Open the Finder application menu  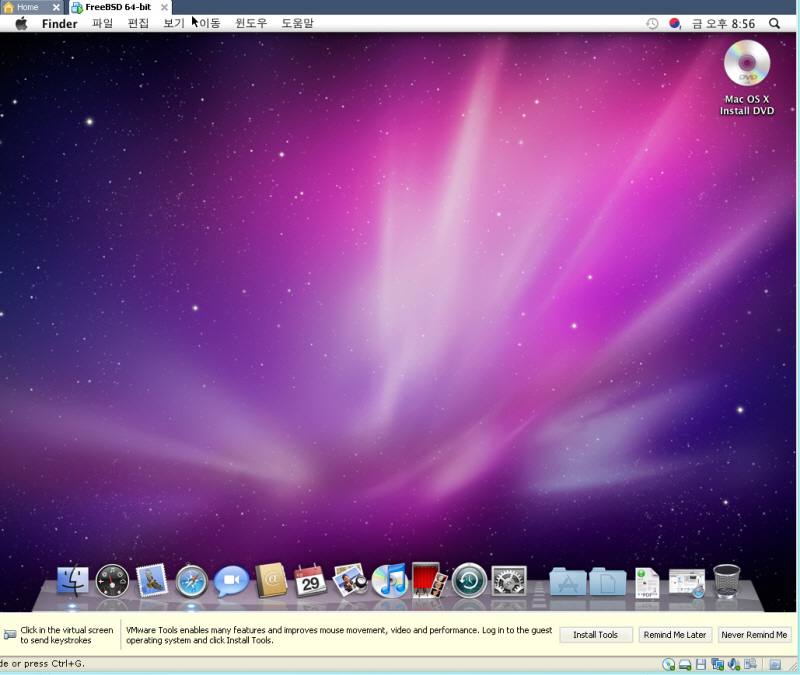[59, 23]
